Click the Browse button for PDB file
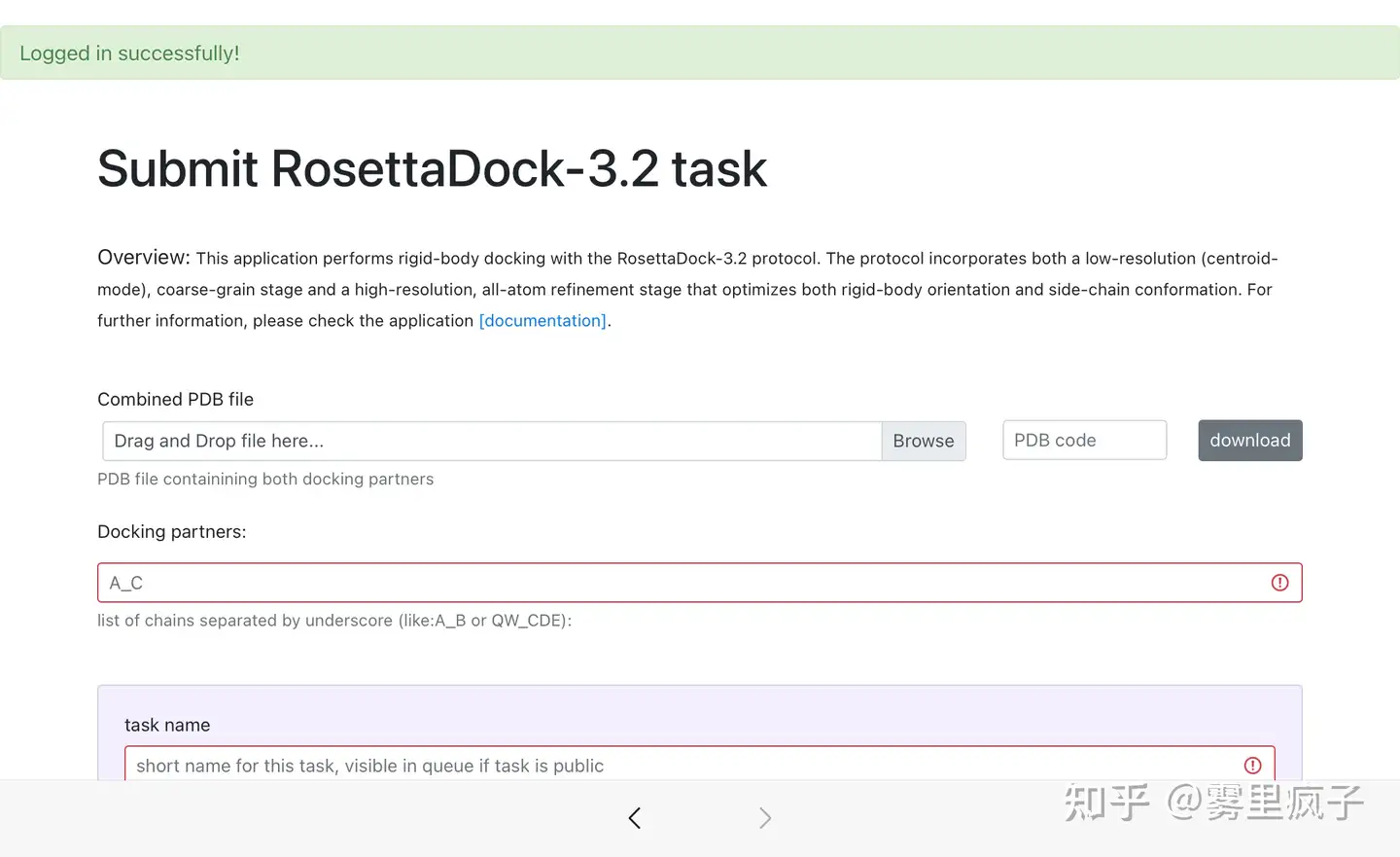This screenshot has height=857, width=1400. tap(924, 441)
